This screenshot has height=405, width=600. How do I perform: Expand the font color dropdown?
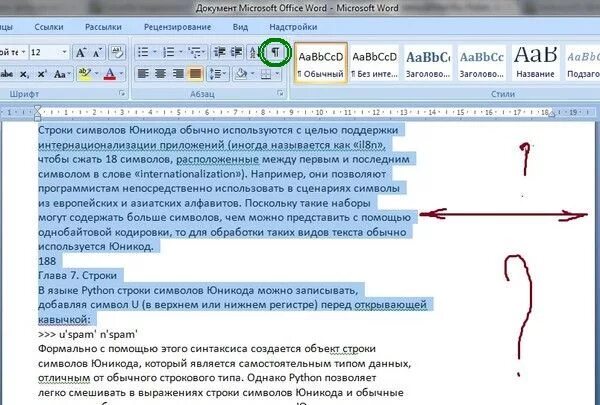coord(121,73)
